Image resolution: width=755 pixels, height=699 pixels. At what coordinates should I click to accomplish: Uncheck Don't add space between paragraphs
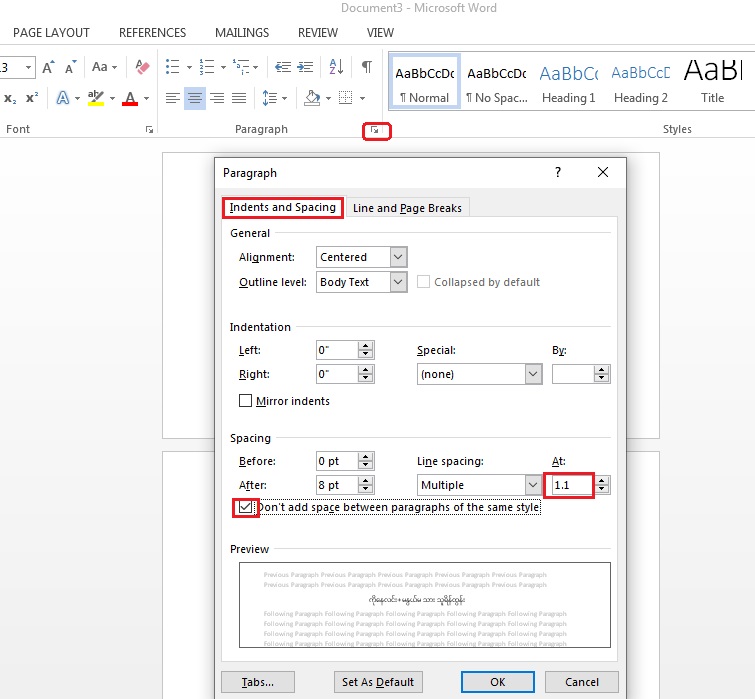[245, 507]
